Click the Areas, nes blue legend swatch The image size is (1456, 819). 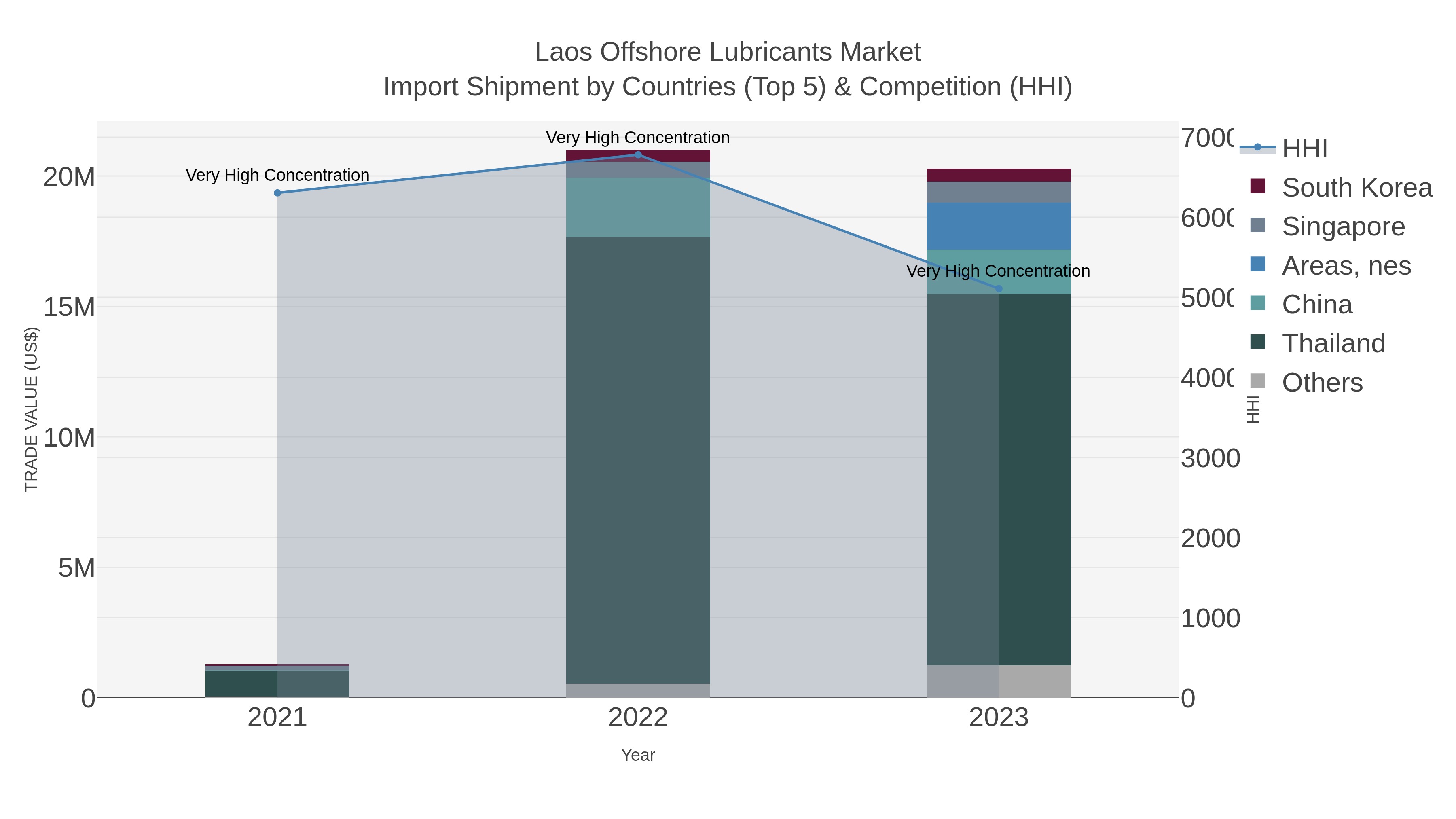[x=1257, y=264]
